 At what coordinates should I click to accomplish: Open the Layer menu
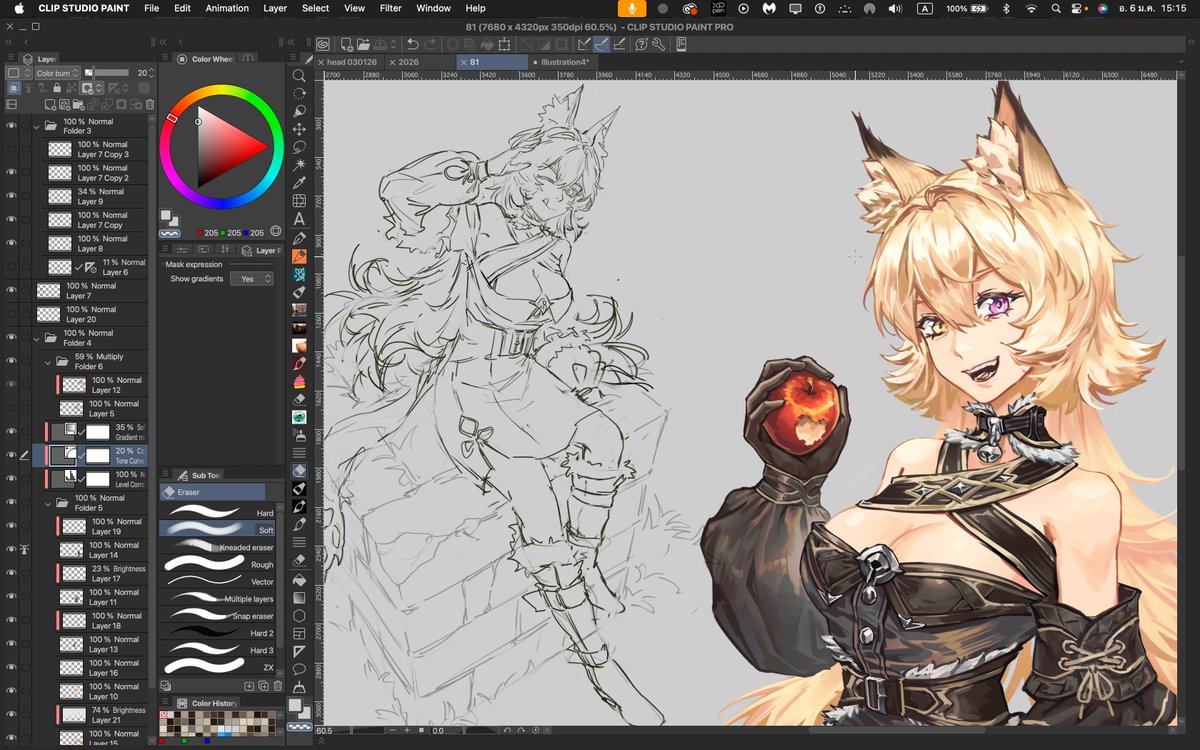pyautogui.click(x=275, y=8)
